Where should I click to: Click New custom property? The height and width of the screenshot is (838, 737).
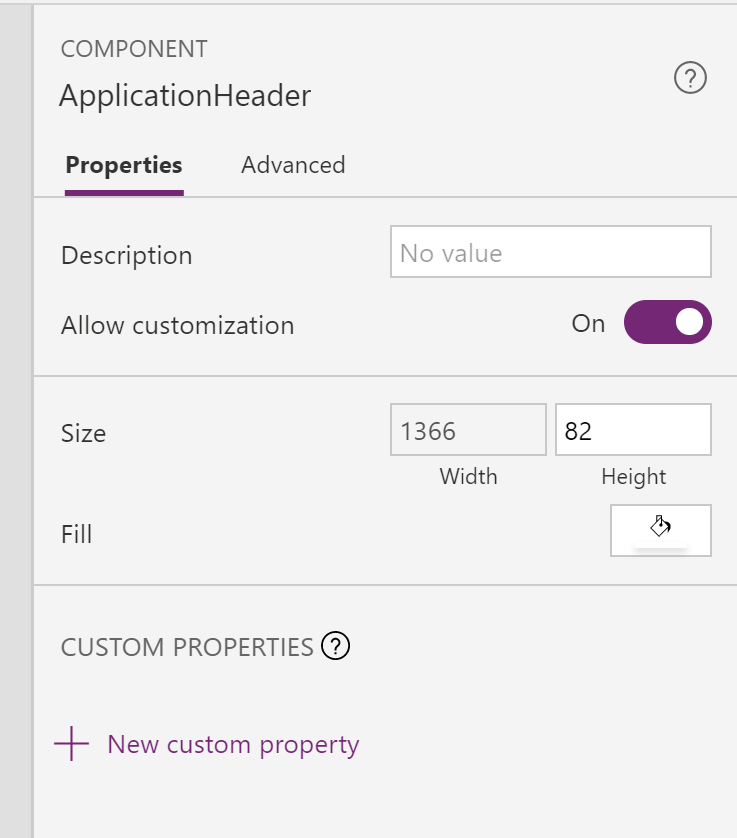coord(231,744)
